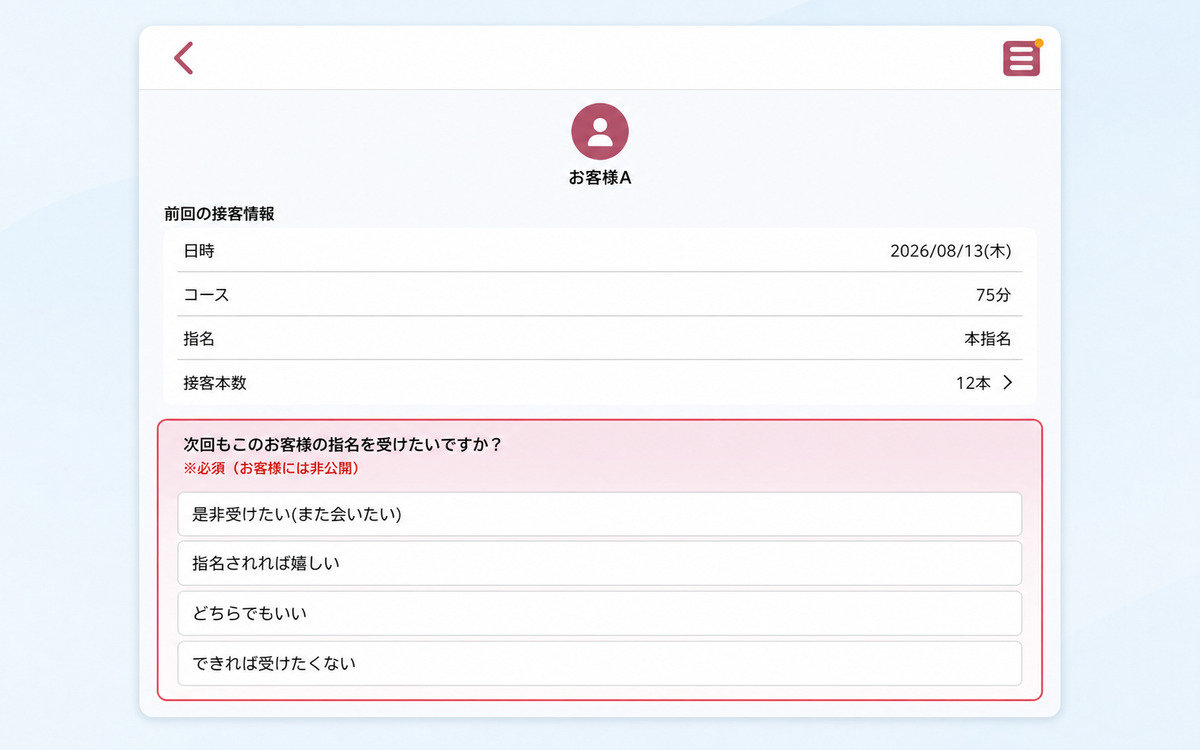Click the お客様A name label

pos(600,179)
